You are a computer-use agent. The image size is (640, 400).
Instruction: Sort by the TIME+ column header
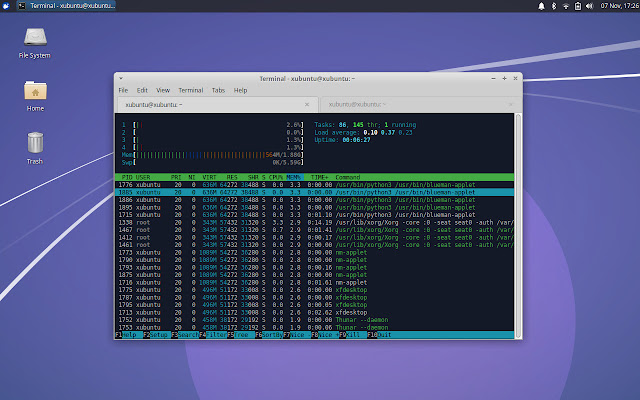tap(319, 177)
